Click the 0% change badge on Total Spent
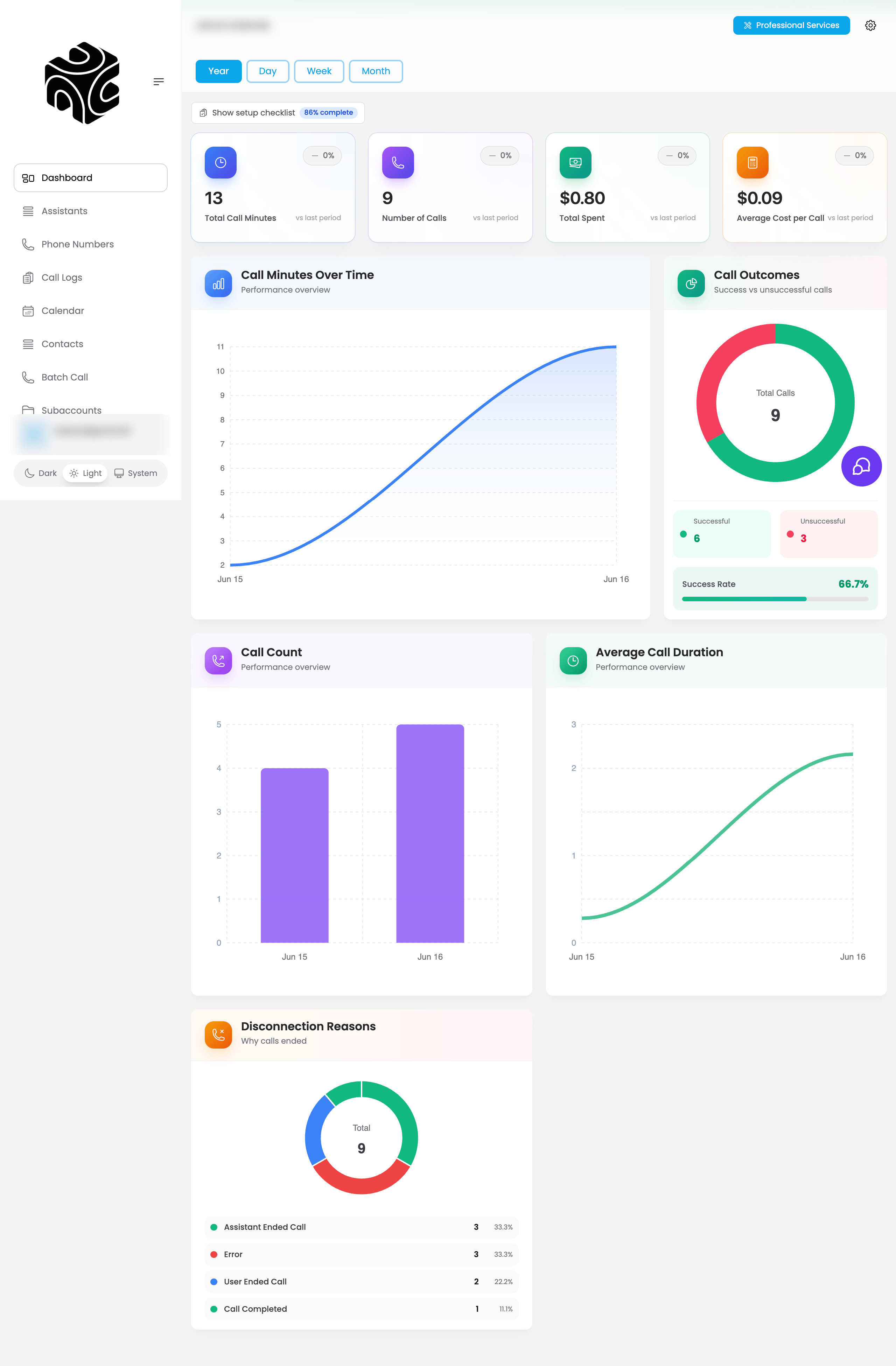The image size is (896, 1366). tap(677, 155)
